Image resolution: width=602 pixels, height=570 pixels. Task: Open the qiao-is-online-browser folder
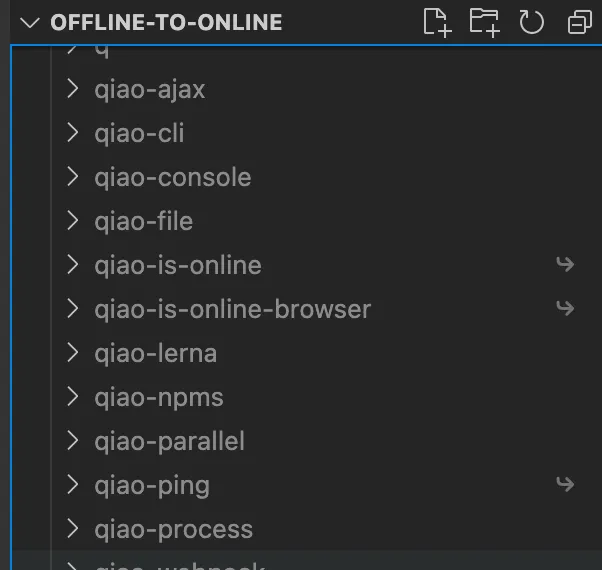(x=232, y=309)
